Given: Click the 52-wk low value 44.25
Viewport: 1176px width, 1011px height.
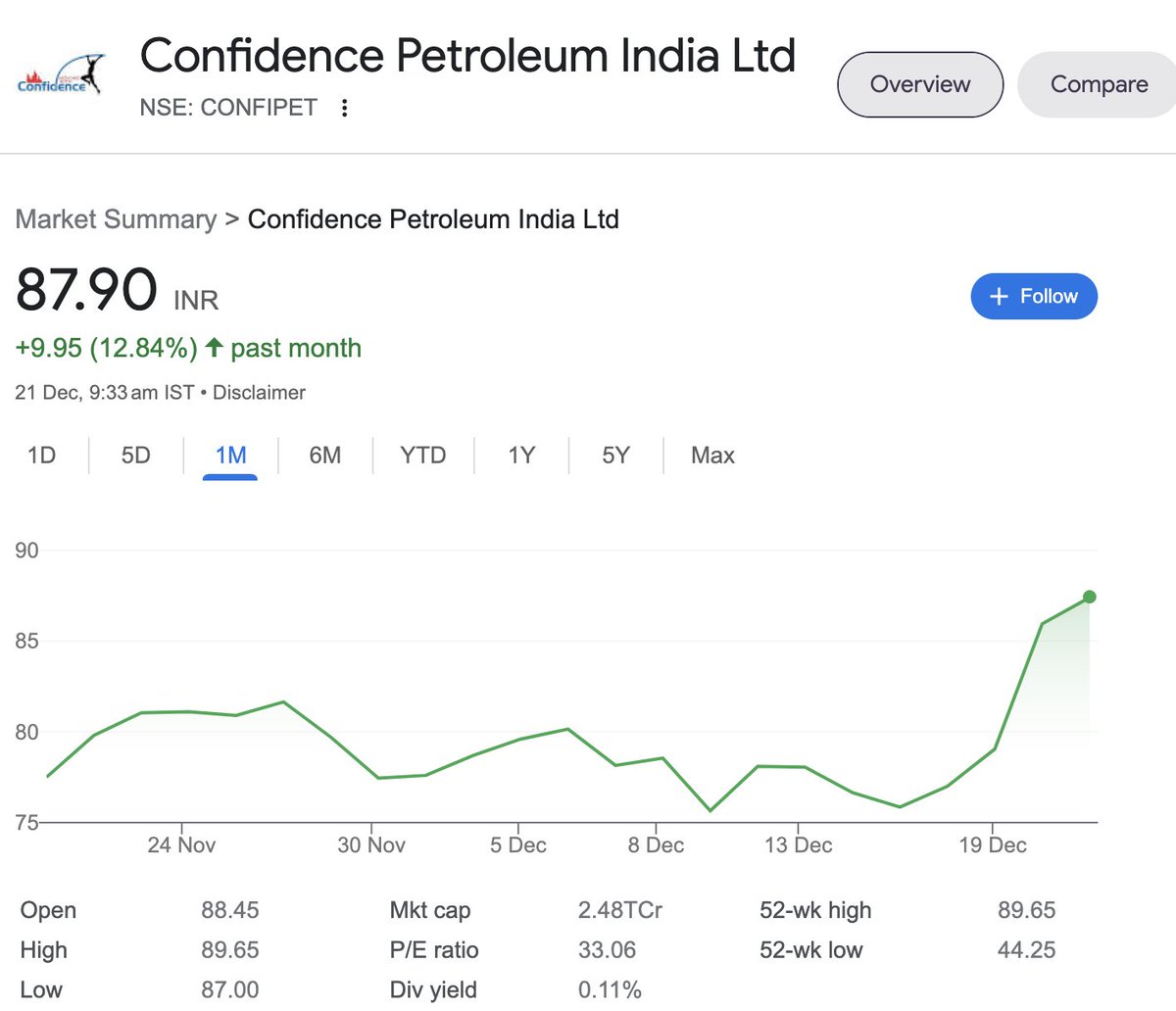Looking at the screenshot, I should coord(1027,950).
